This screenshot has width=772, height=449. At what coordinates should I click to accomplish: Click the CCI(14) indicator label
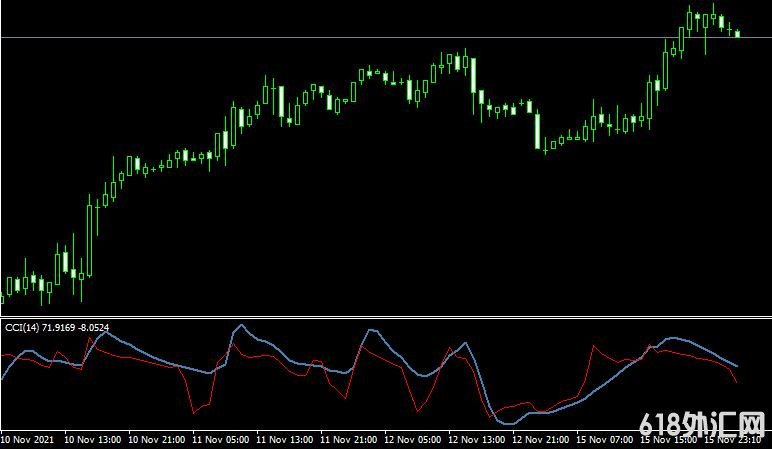point(22,327)
